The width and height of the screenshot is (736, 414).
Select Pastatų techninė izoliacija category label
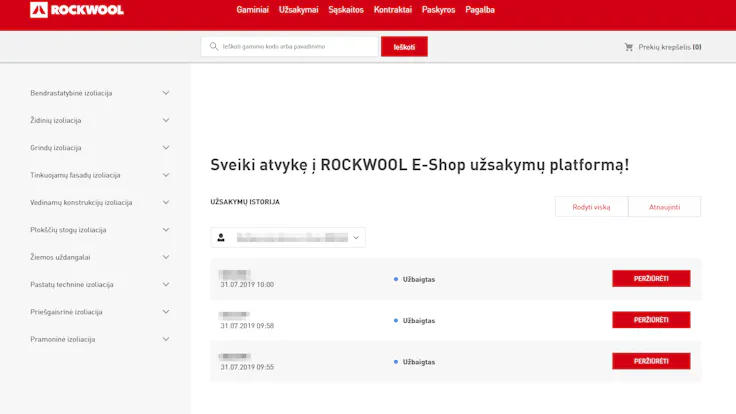pos(72,284)
